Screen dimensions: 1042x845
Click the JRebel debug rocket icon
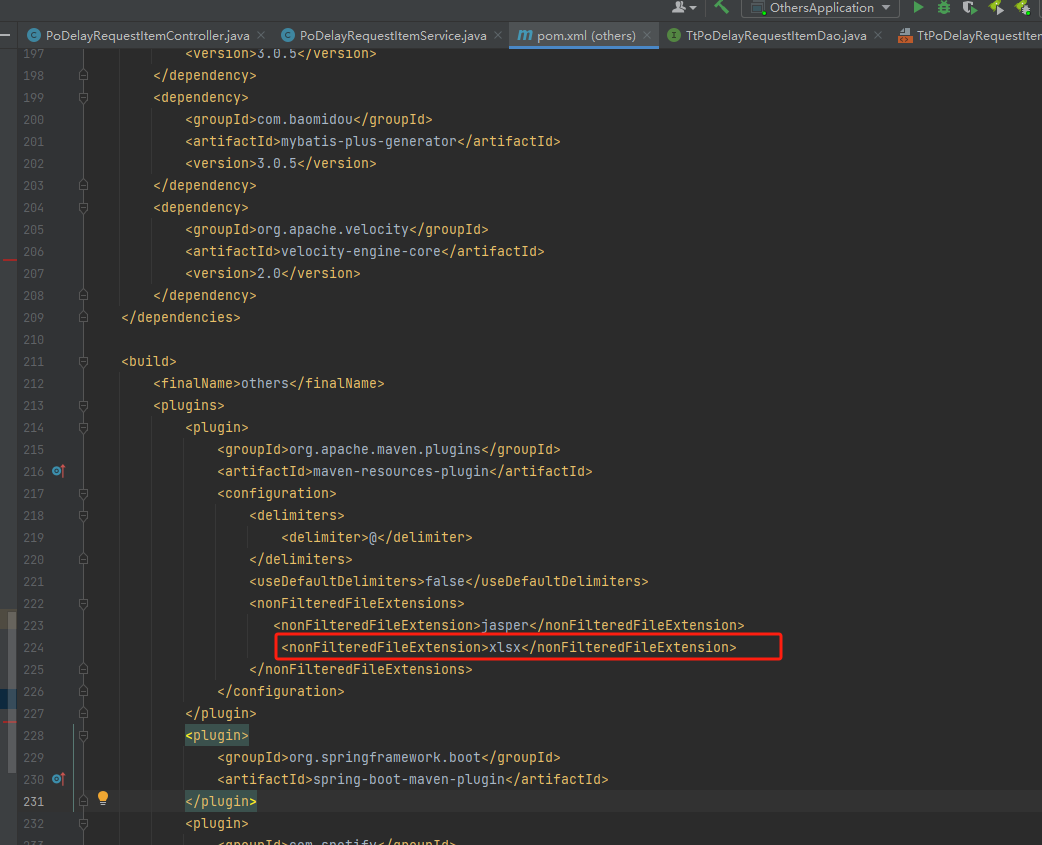(x=1022, y=8)
